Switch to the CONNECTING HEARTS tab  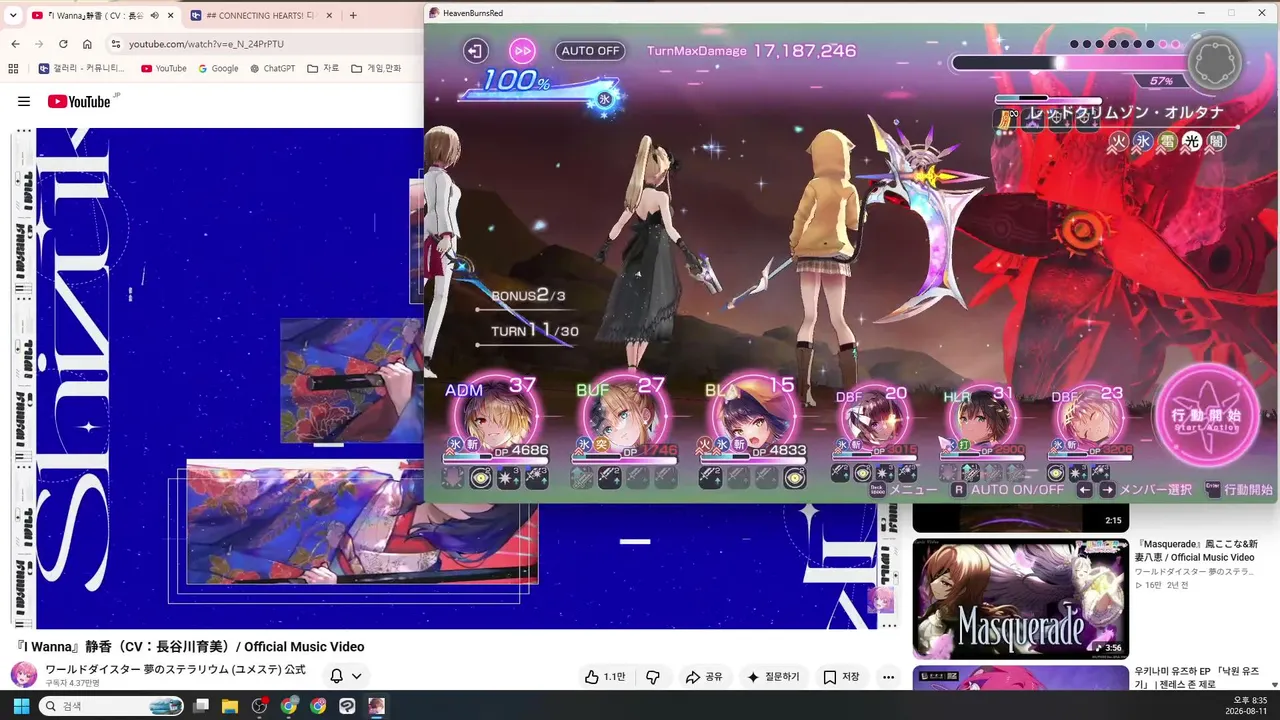tap(262, 15)
